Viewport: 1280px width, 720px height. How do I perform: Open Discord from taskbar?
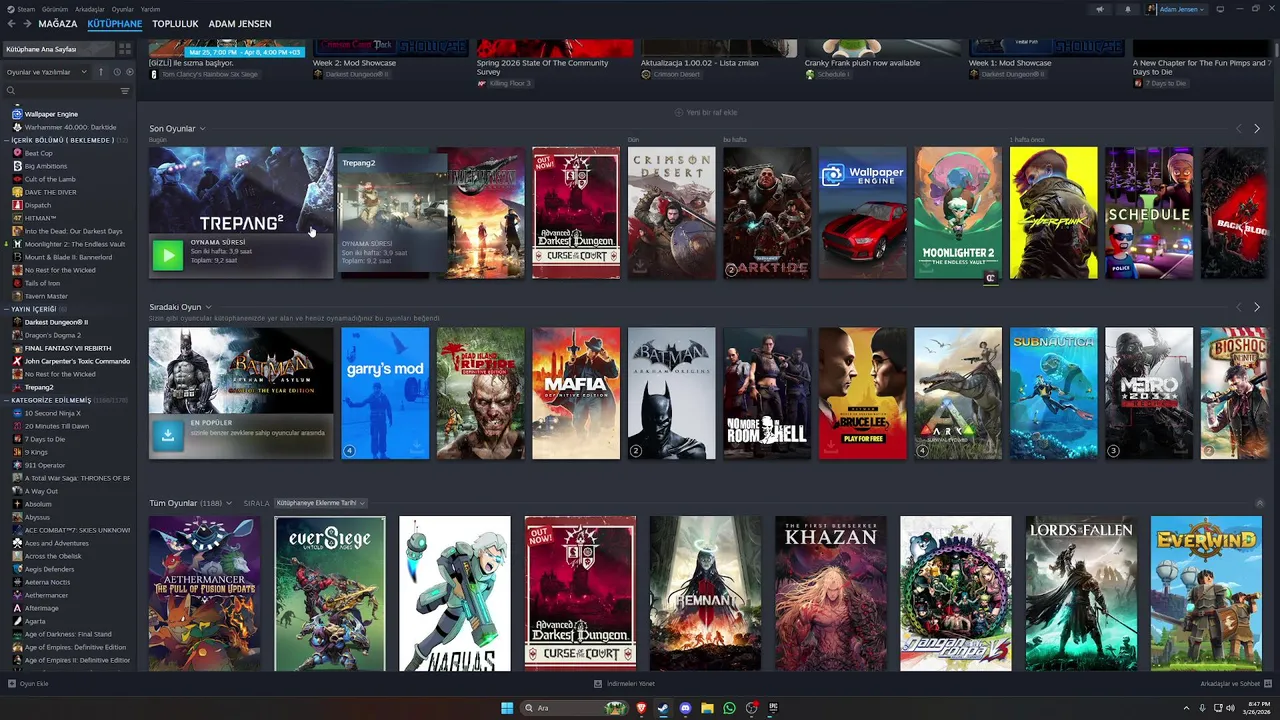coord(685,708)
